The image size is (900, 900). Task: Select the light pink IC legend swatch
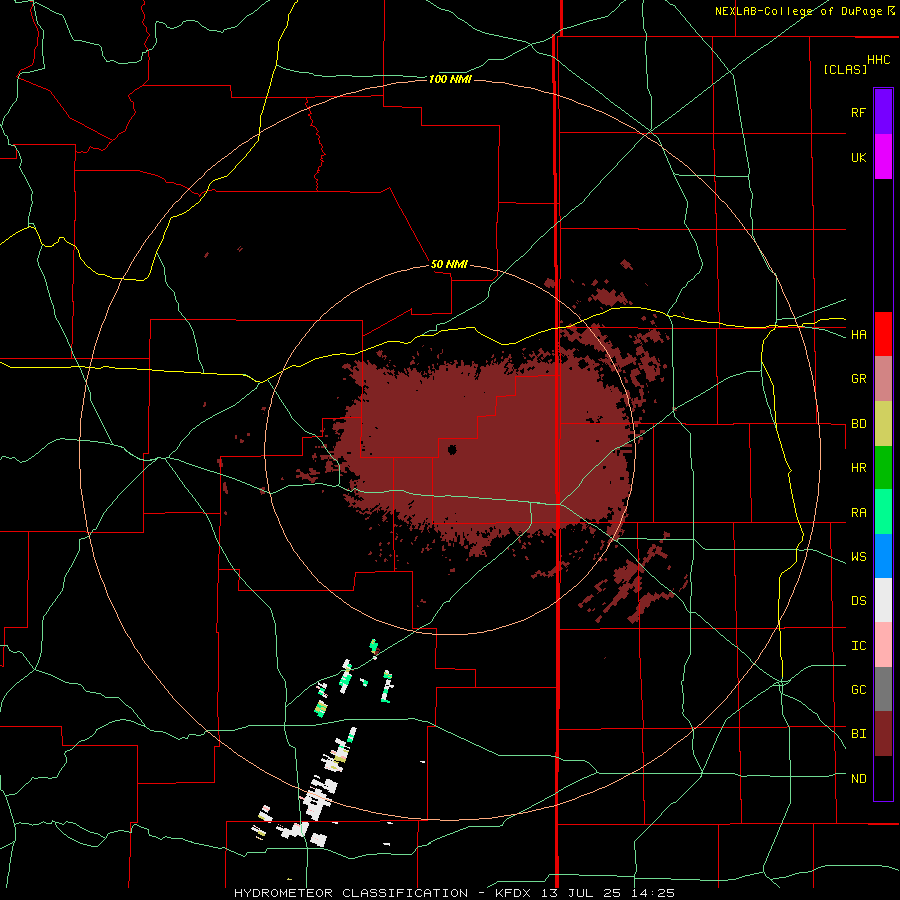[x=883, y=645]
